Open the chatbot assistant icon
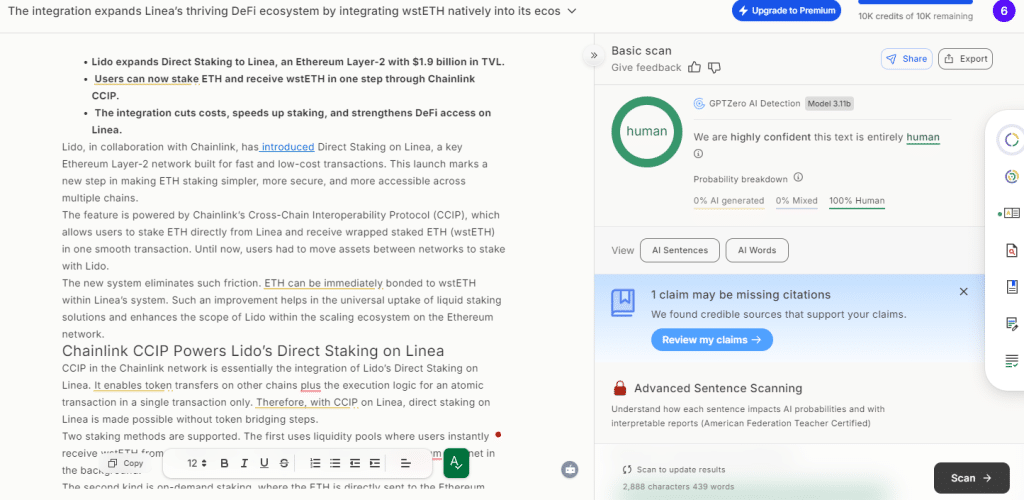 pos(570,468)
